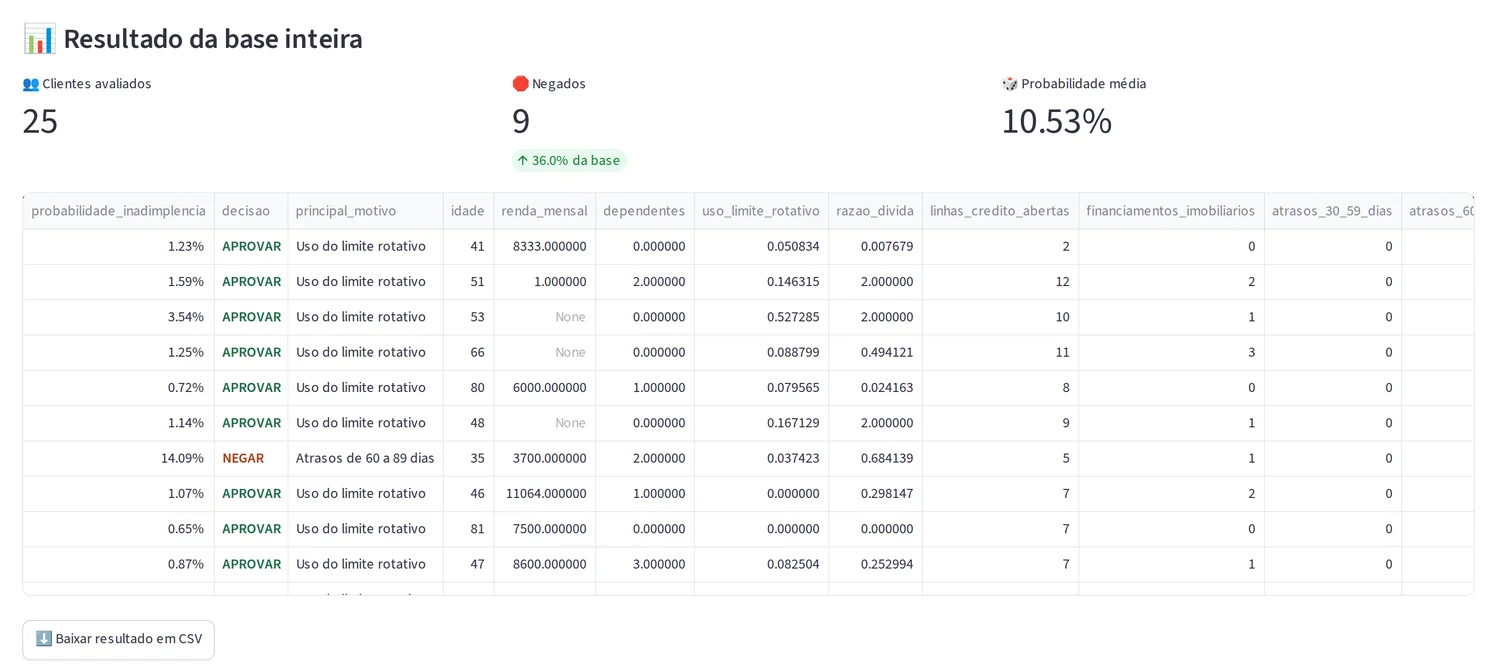Click the 14.09% probability cell
Viewport: 1500px width, 671px height.
(118, 458)
